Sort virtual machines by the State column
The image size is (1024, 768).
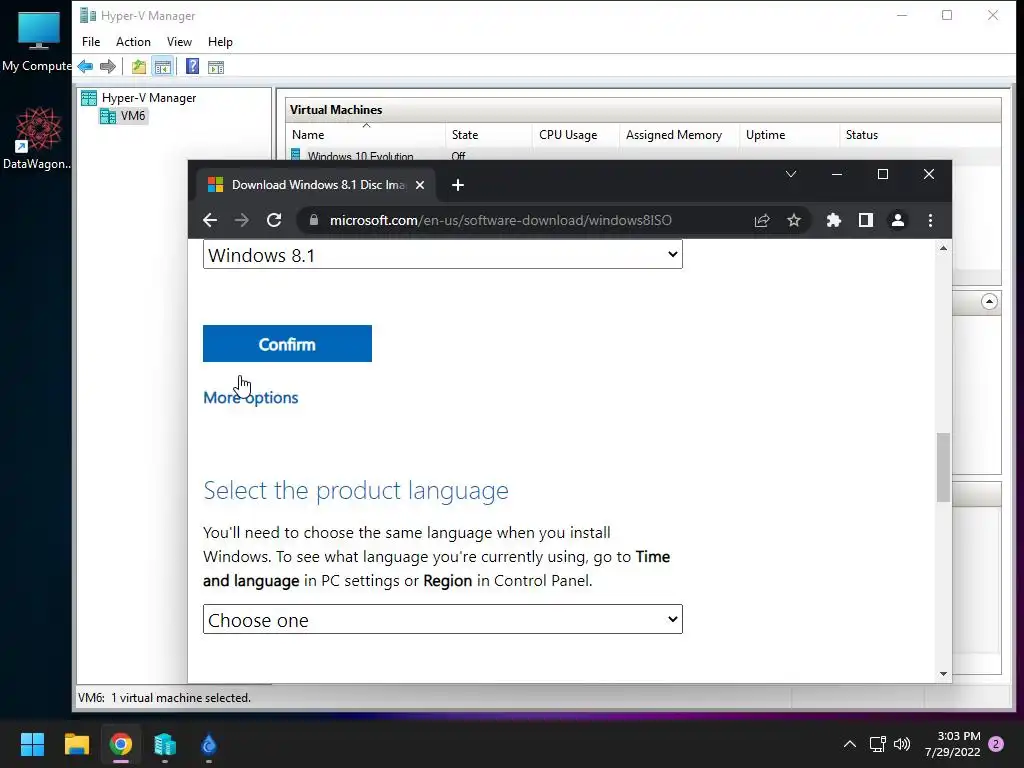click(x=488, y=135)
